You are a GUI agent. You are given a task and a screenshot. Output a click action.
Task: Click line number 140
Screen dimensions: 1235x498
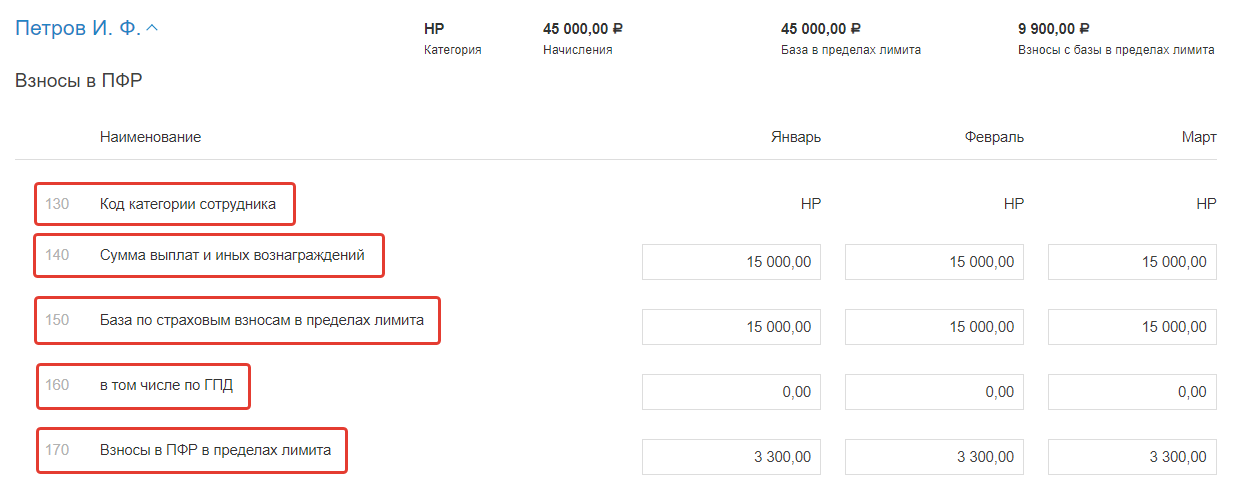(x=57, y=255)
